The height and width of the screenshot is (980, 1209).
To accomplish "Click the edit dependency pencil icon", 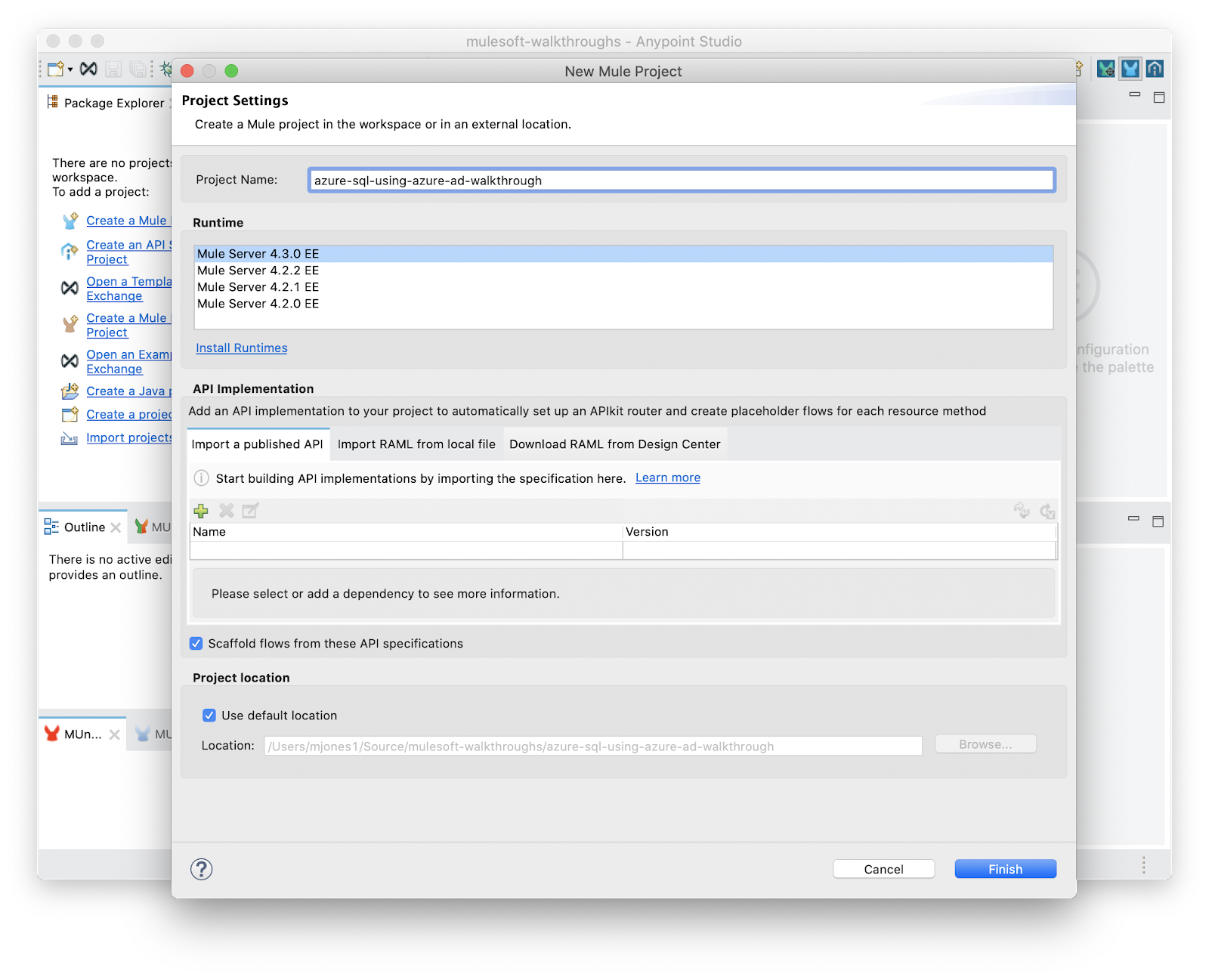I will (x=250, y=511).
